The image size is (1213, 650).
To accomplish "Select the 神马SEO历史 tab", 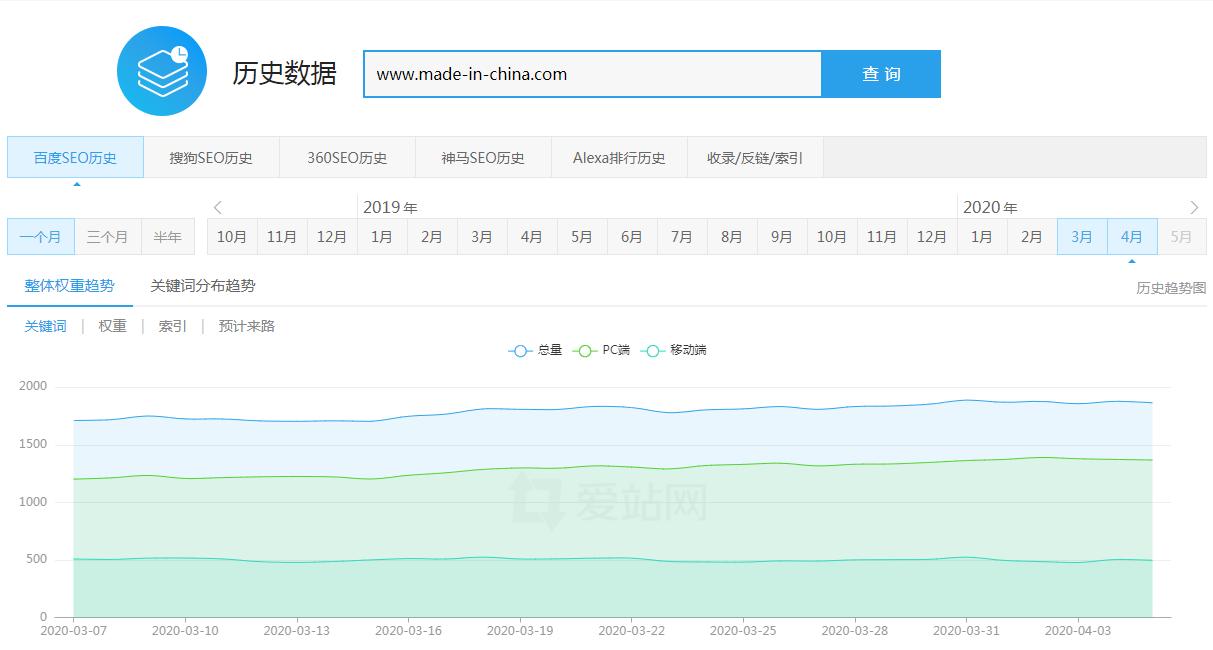I will 483,157.
